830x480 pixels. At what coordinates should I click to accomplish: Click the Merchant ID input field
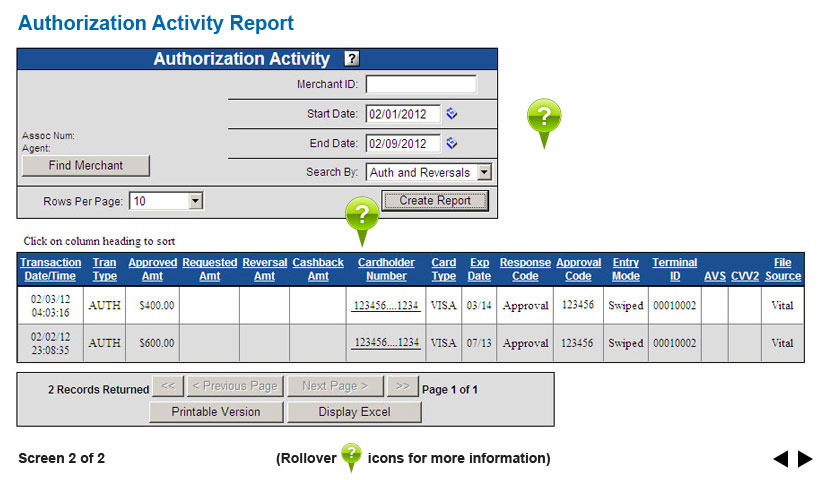[x=421, y=85]
